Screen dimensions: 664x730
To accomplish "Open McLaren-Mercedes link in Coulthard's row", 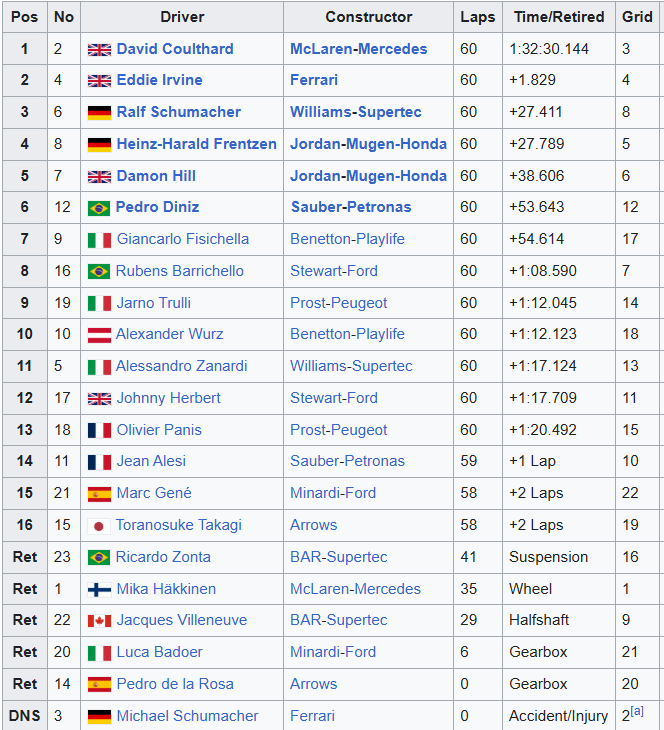I will tap(359, 49).
